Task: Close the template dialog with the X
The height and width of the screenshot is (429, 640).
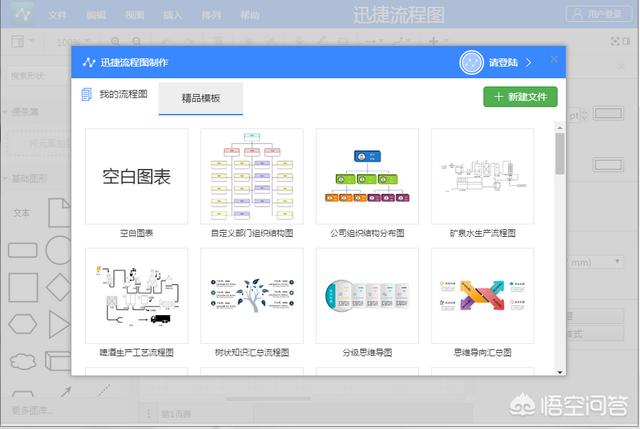Action: point(554,61)
